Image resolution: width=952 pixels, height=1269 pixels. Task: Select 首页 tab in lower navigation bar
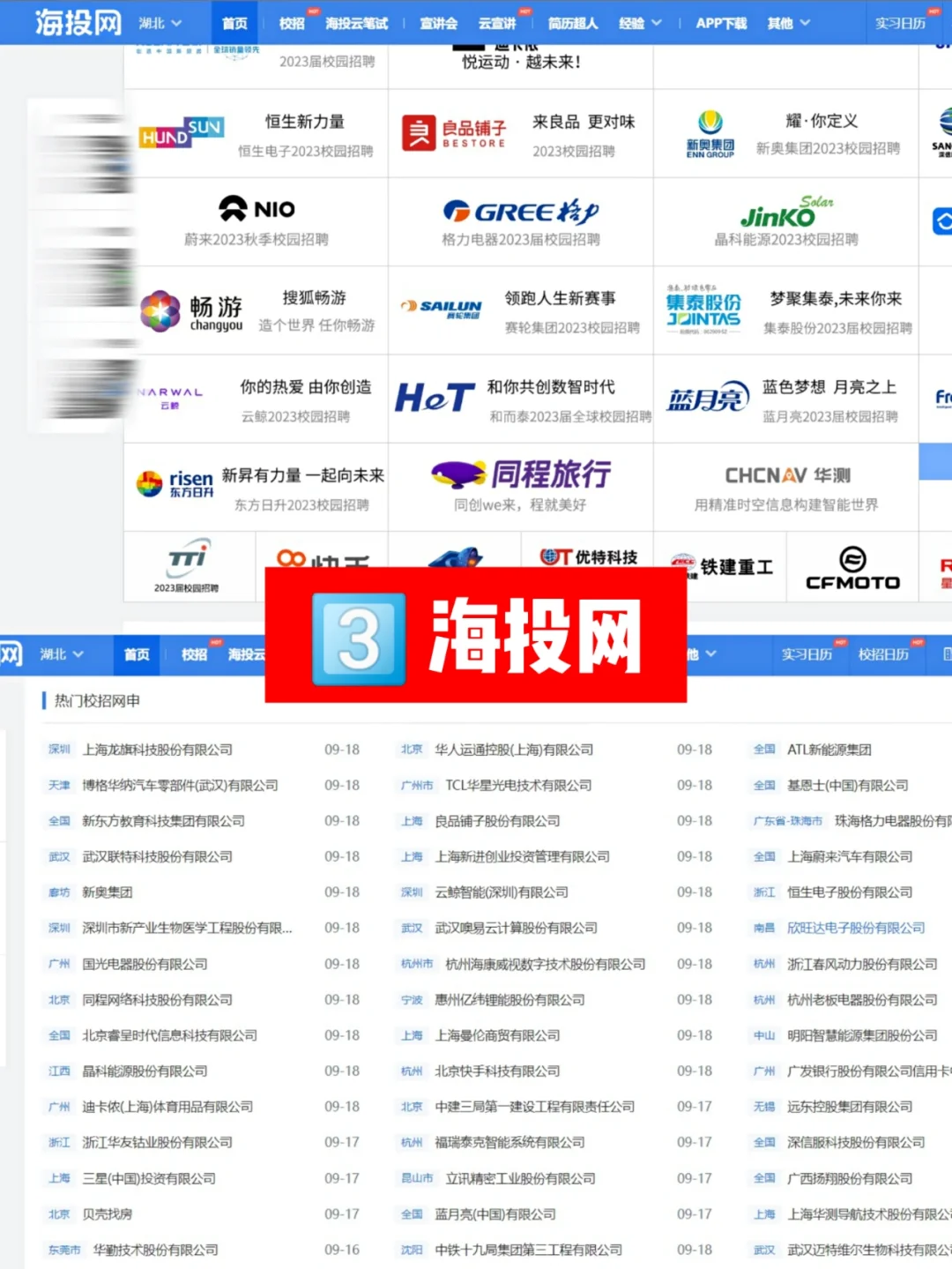click(137, 654)
